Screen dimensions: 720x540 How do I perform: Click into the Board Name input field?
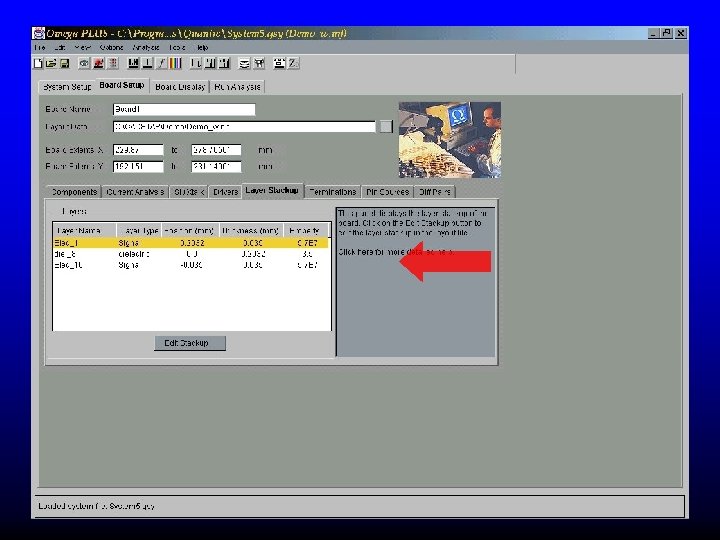pos(184,109)
